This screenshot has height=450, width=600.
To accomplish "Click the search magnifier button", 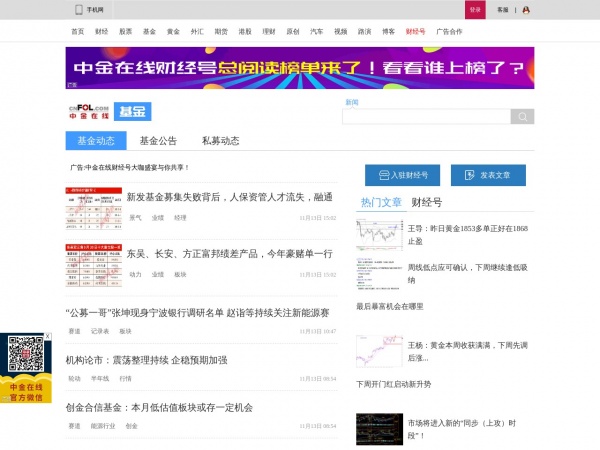I will coord(522,117).
